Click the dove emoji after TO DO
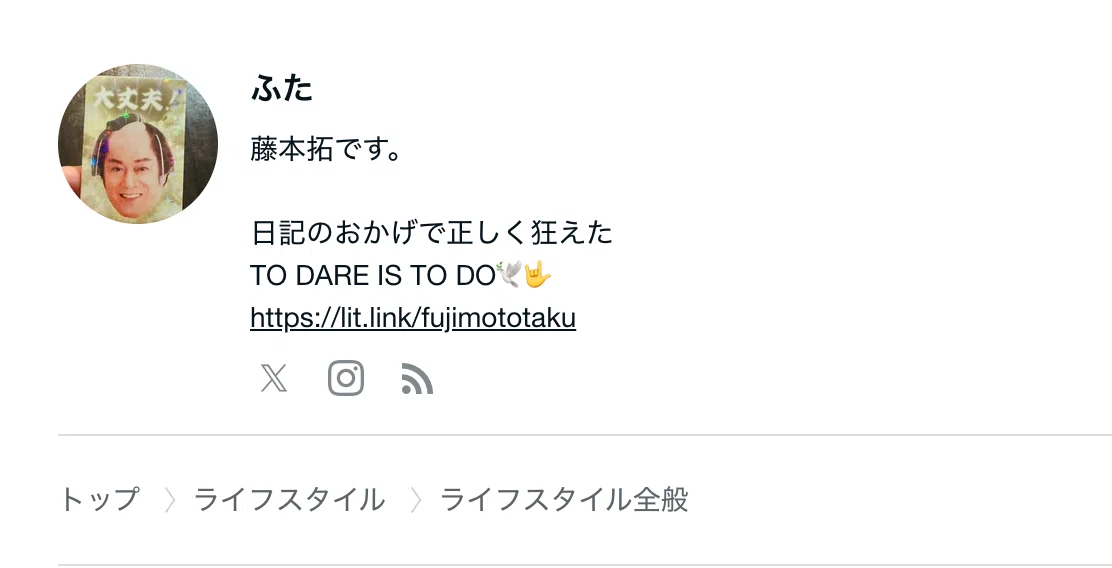The image size is (1112, 568). [x=509, y=274]
